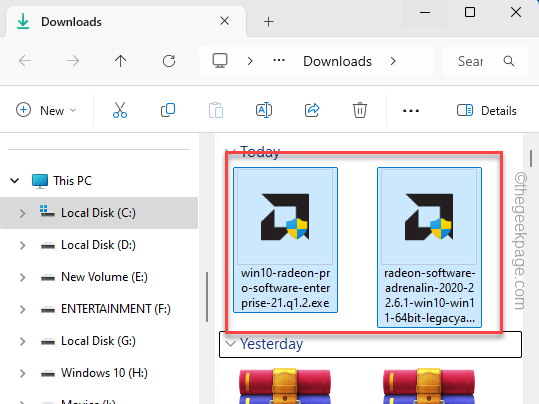Viewport: 539px width, 404px height.
Task: Click the Delete trash icon
Action: [x=360, y=110]
